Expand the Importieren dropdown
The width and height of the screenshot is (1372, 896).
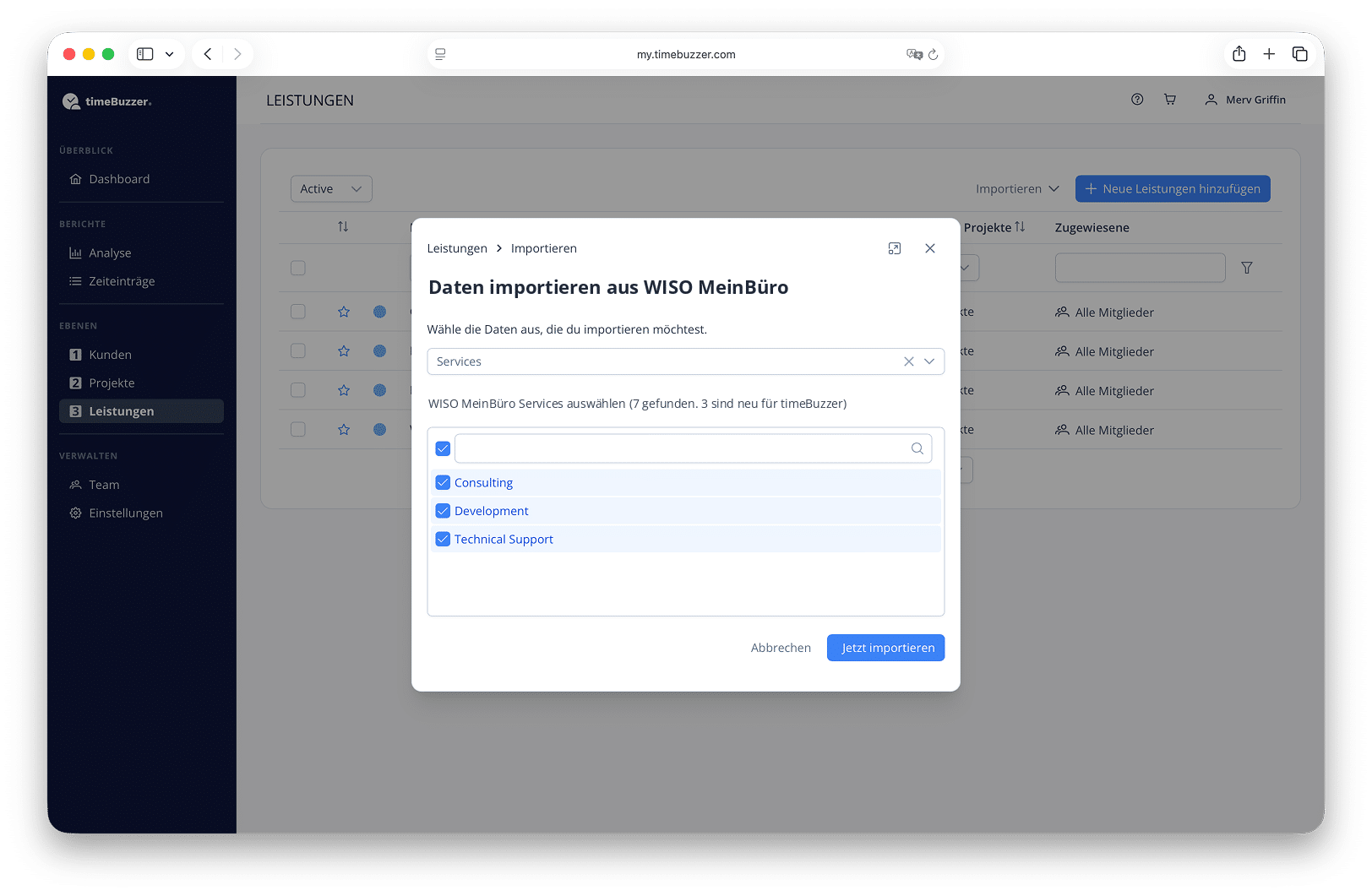[x=1017, y=189]
